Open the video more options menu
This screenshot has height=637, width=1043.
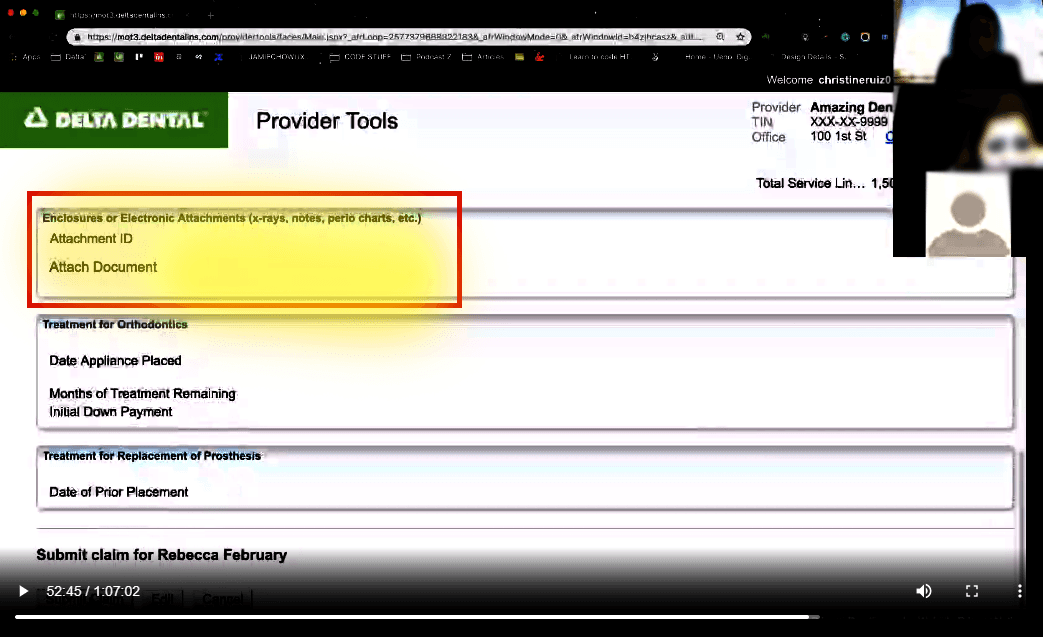1020,591
